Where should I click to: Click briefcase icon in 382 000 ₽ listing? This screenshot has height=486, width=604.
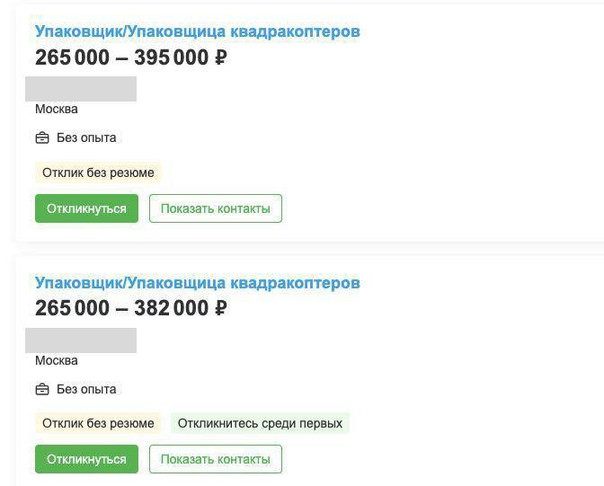click(42, 389)
